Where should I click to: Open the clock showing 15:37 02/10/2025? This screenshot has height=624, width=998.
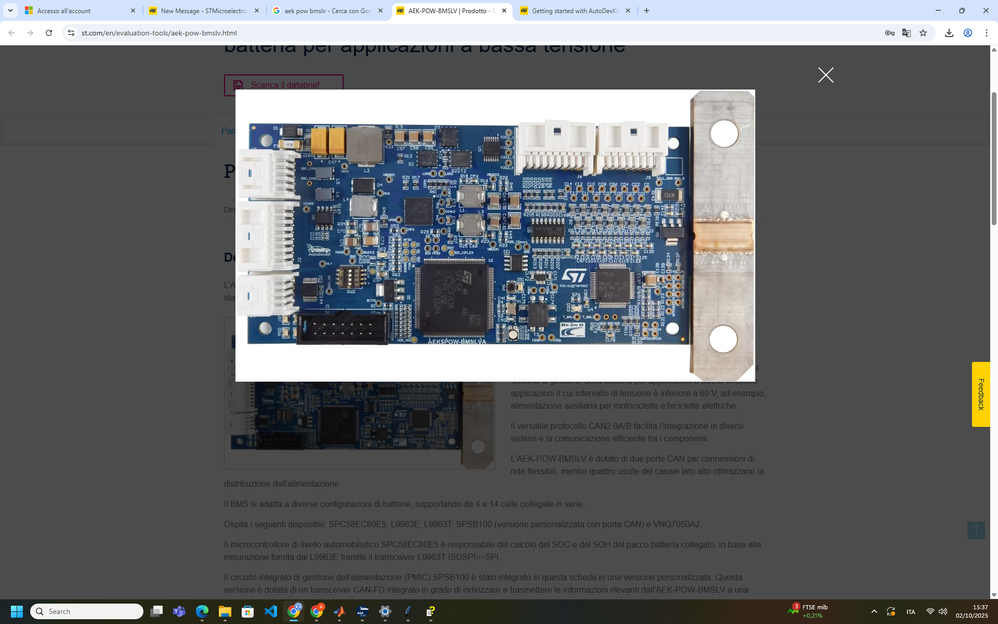[971, 611]
